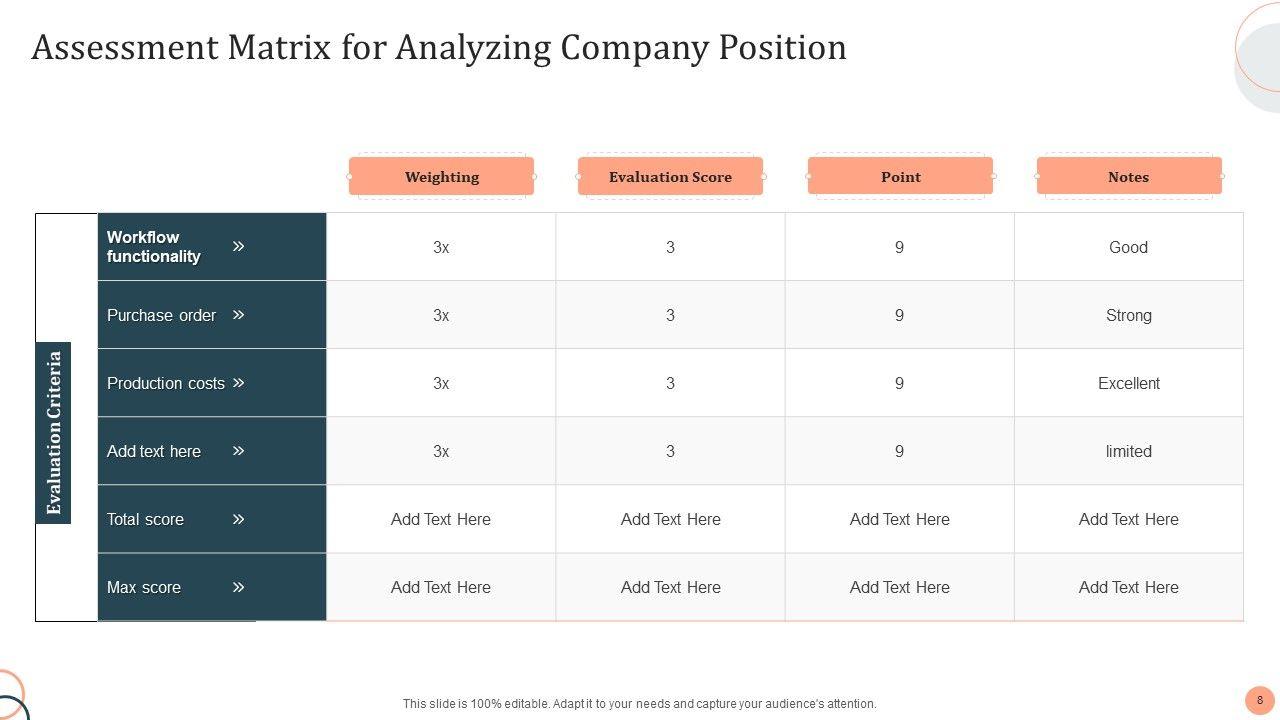Click the editable slide footer note

point(639,704)
